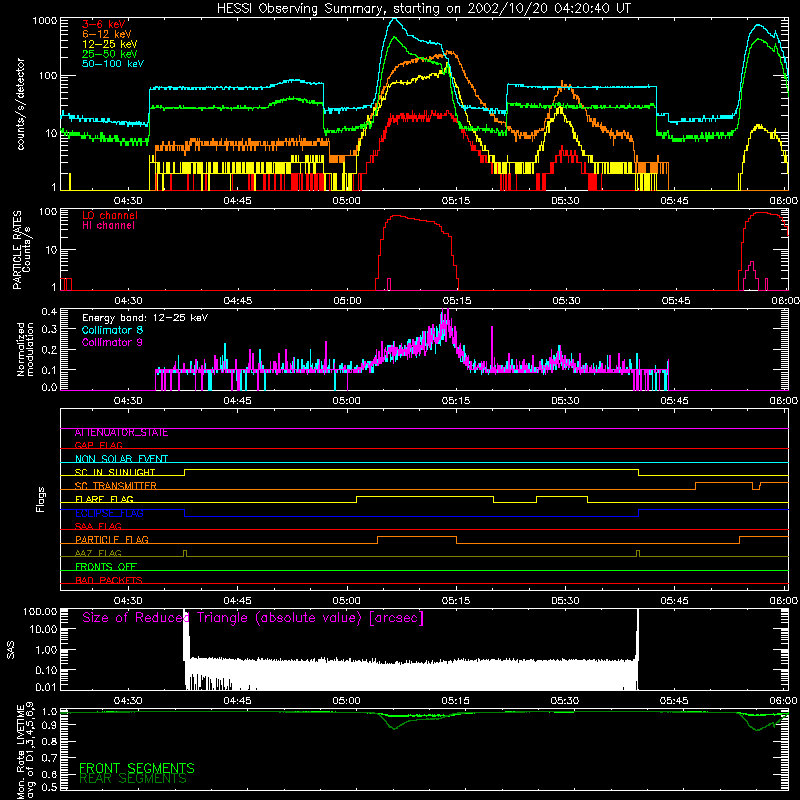
Task: Select the Collimator 8 legend entry
Action: tap(112, 330)
